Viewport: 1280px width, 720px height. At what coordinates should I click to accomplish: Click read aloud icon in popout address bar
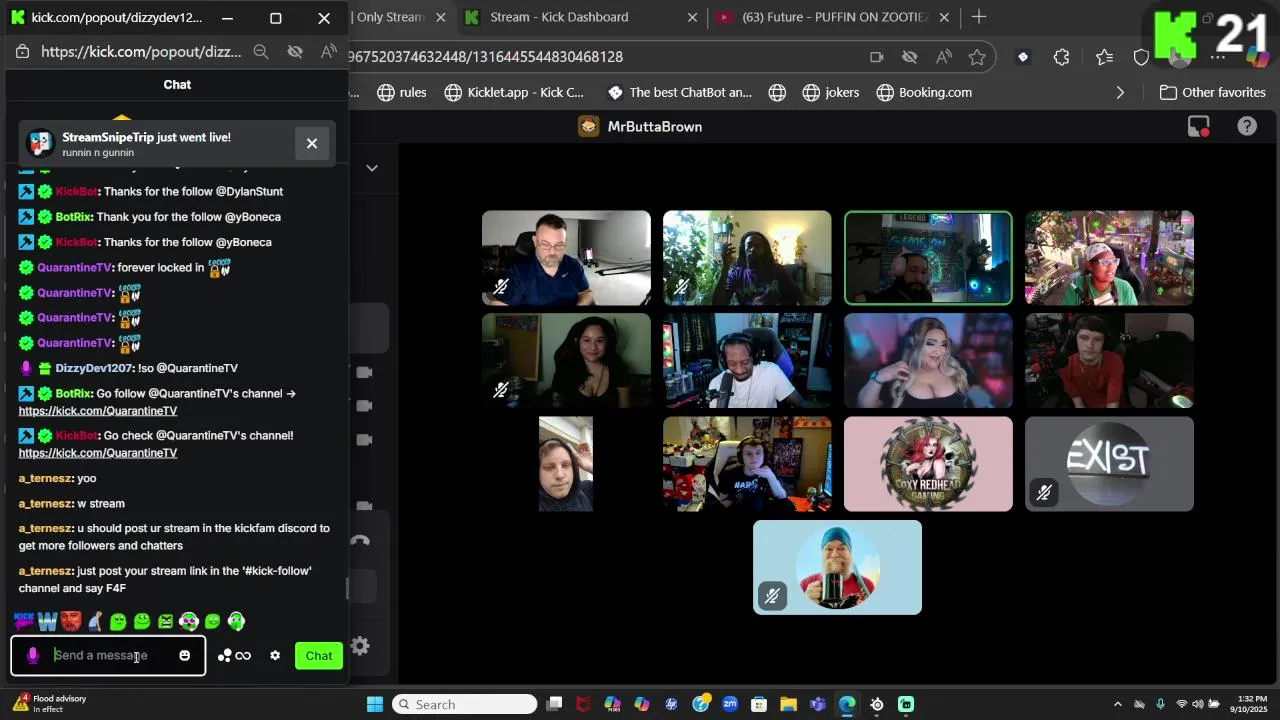[329, 52]
